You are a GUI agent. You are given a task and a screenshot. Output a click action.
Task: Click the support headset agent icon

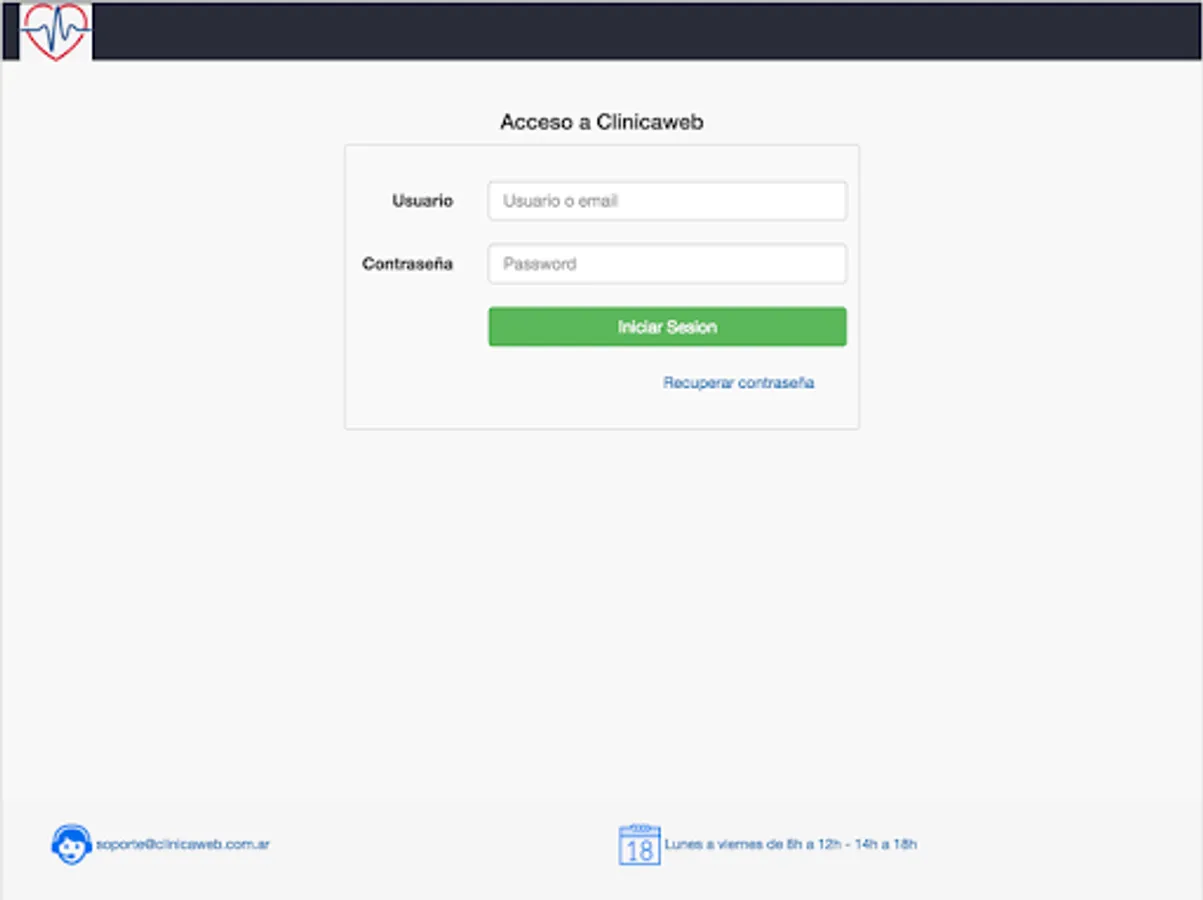pos(71,845)
